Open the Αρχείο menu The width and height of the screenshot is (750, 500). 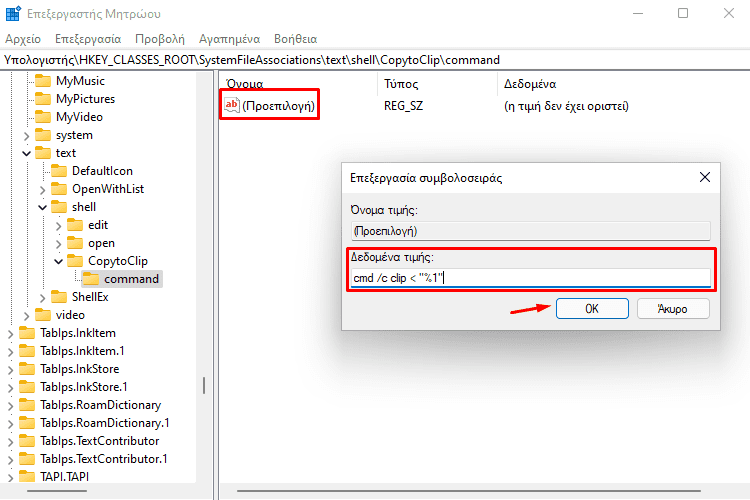point(23,39)
